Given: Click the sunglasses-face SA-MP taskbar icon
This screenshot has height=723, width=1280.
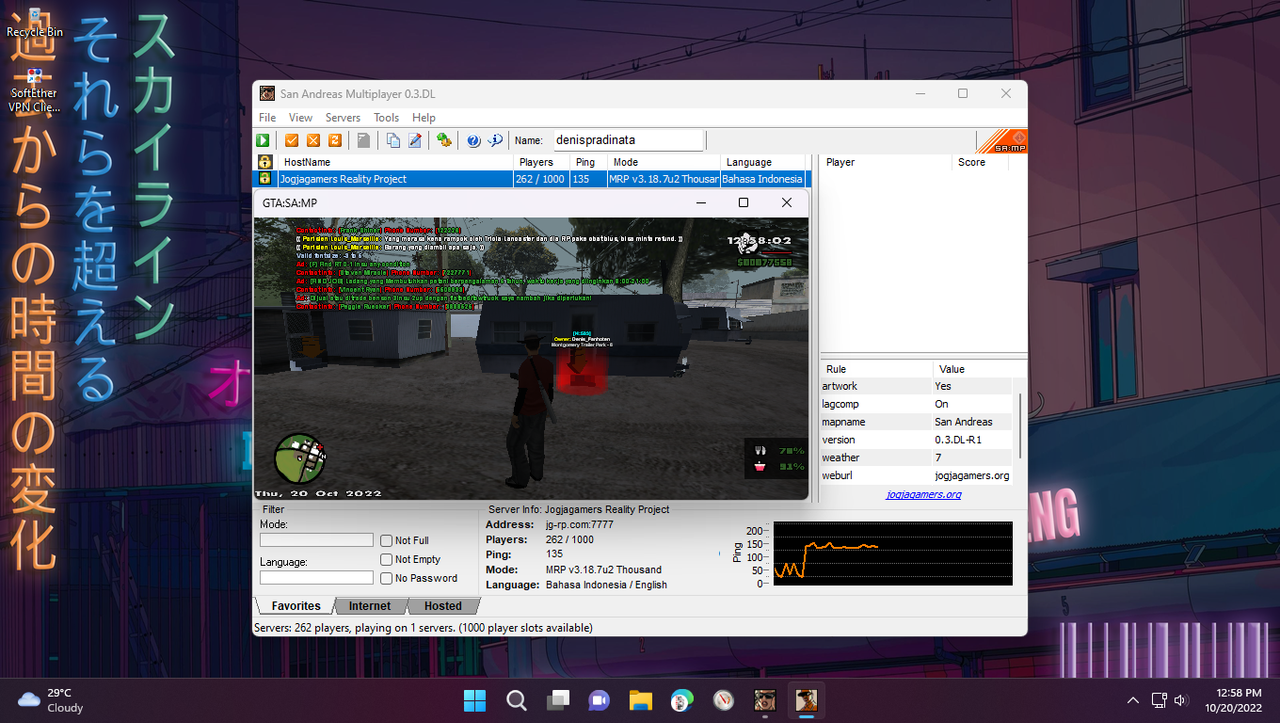Looking at the screenshot, I should (765, 700).
